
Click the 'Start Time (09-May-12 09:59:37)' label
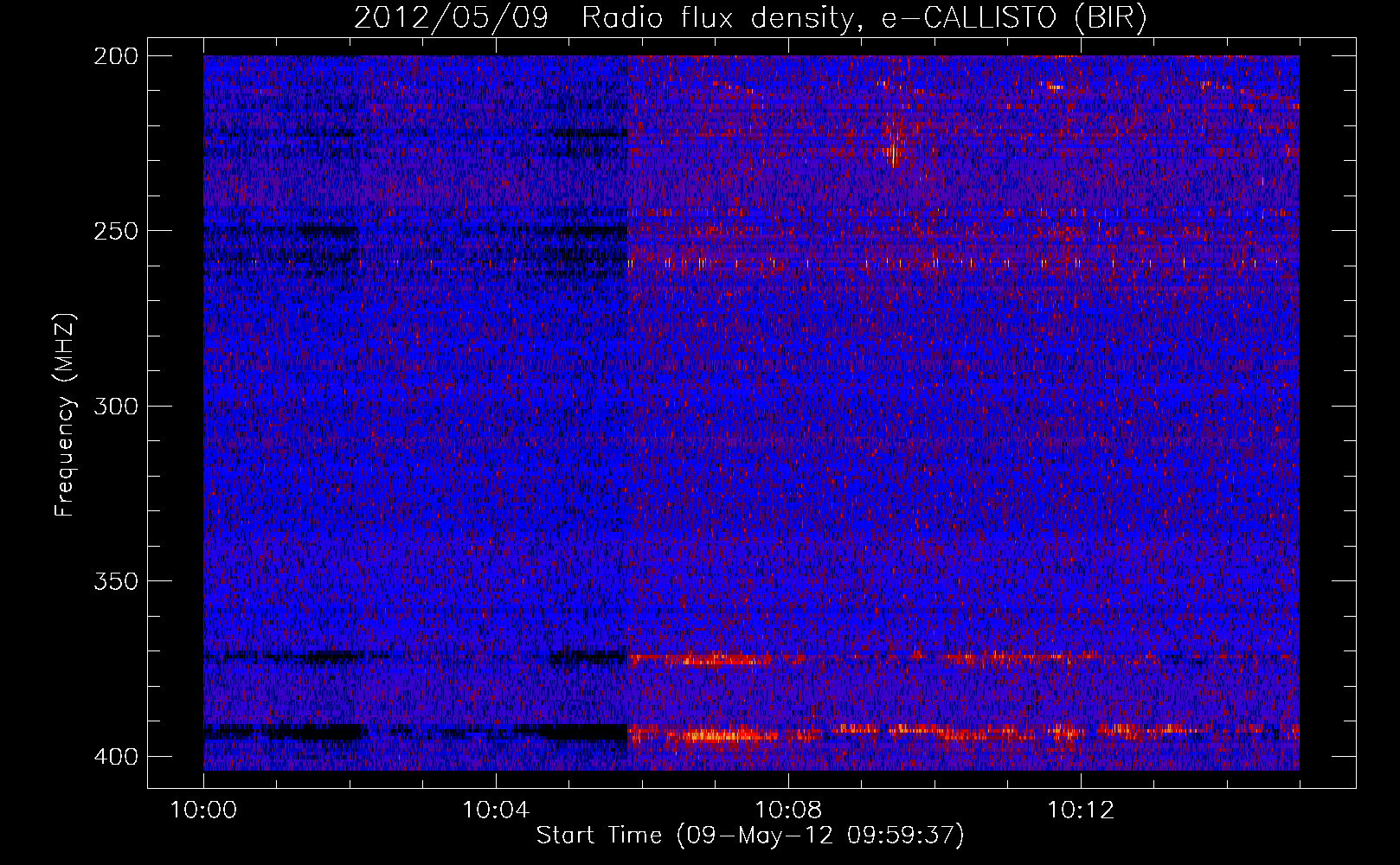(750, 836)
